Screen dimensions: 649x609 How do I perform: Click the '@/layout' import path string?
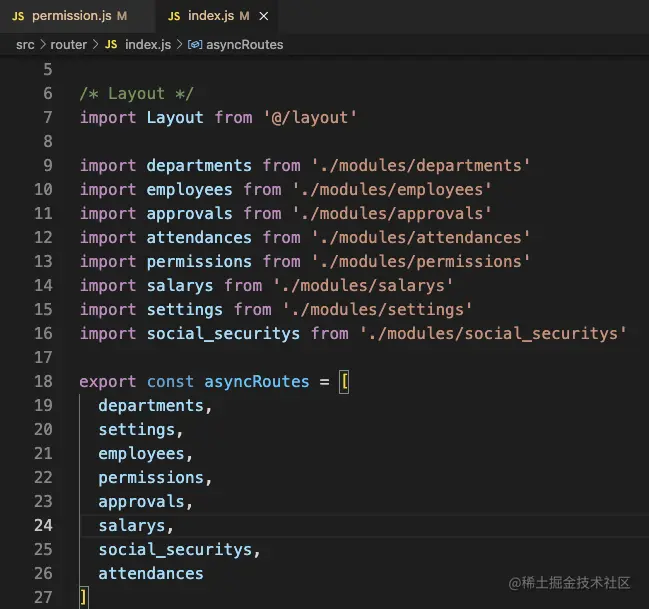[310, 118]
